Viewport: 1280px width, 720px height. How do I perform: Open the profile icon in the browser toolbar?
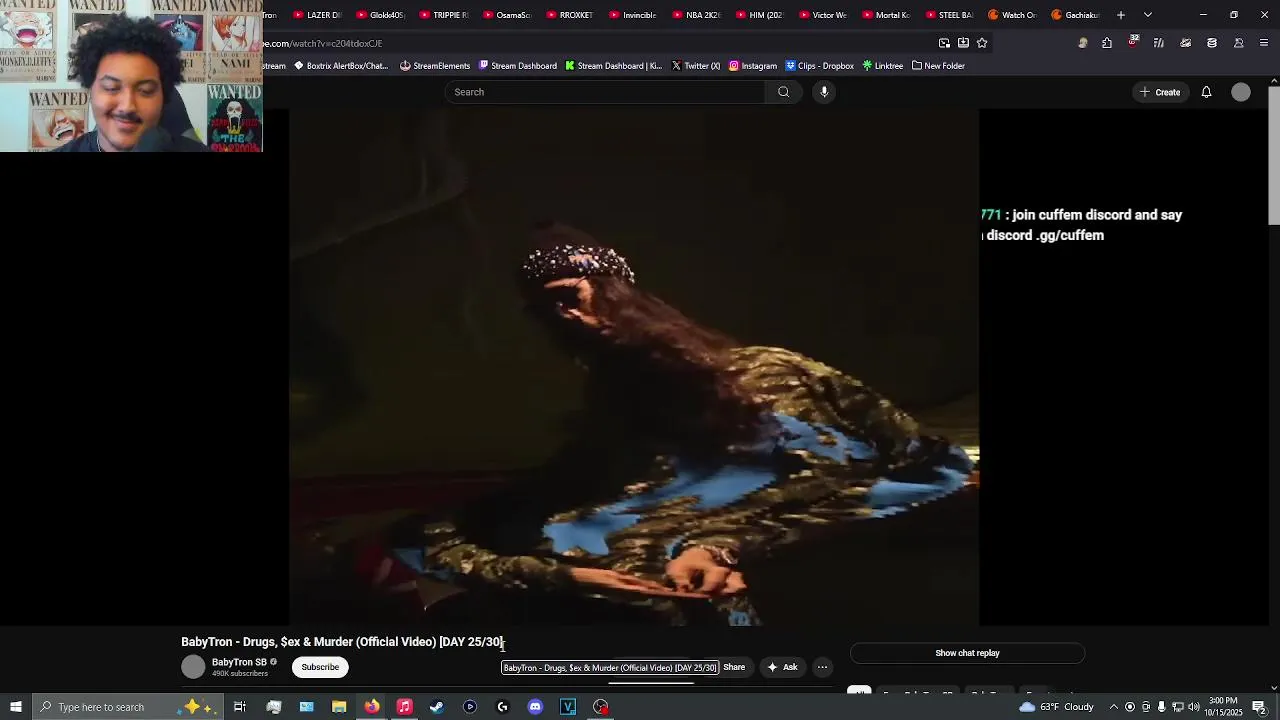click(x=1238, y=43)
